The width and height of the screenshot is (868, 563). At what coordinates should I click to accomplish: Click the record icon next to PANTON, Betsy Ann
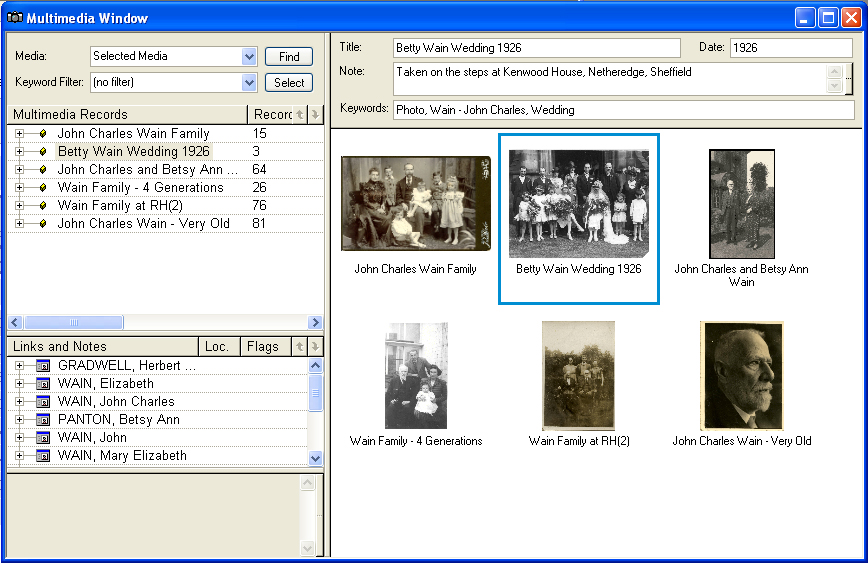click(43, 420)
